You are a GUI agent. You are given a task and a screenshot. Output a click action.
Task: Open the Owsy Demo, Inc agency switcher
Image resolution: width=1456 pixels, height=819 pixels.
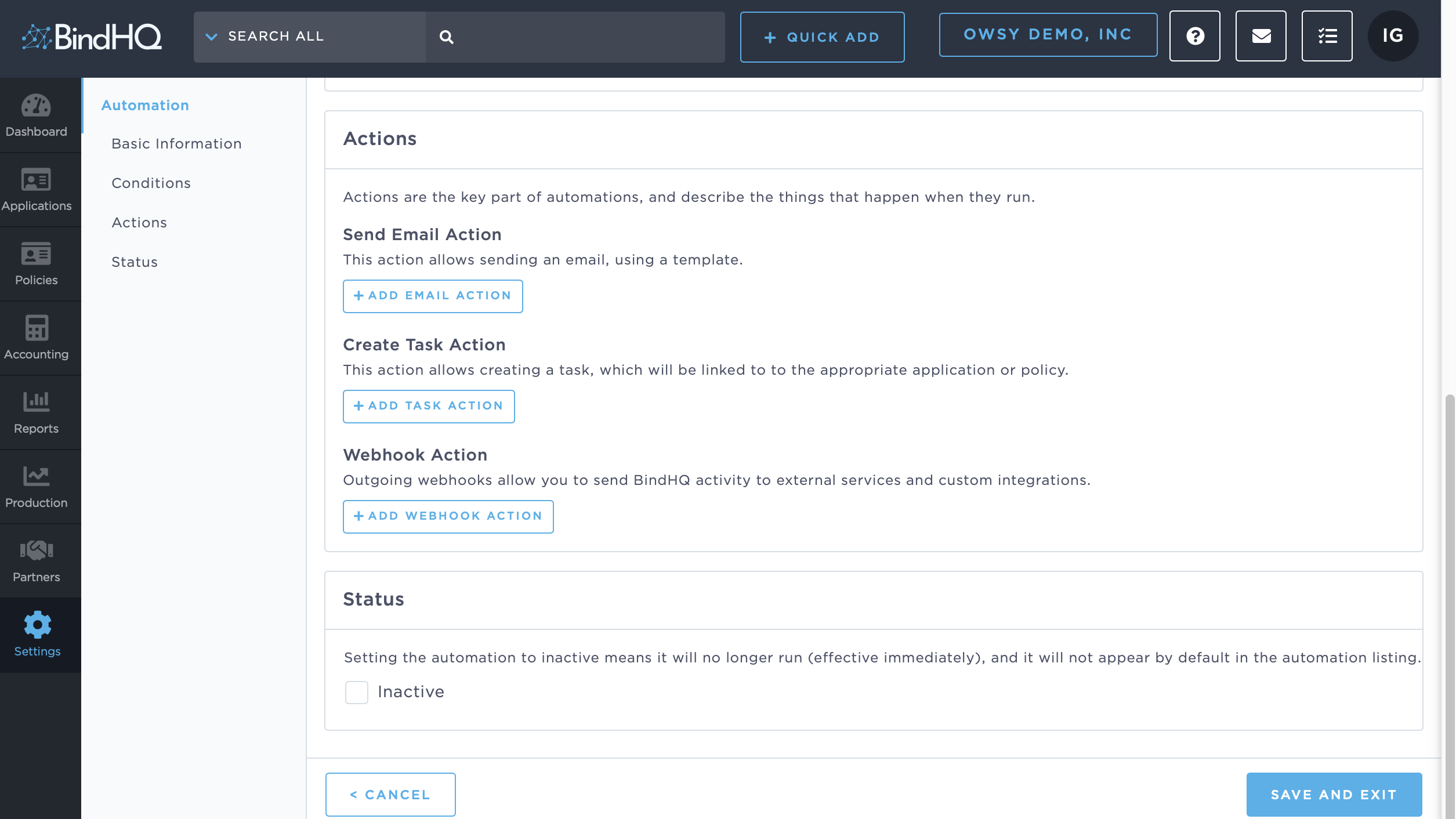click(1048, 35)
